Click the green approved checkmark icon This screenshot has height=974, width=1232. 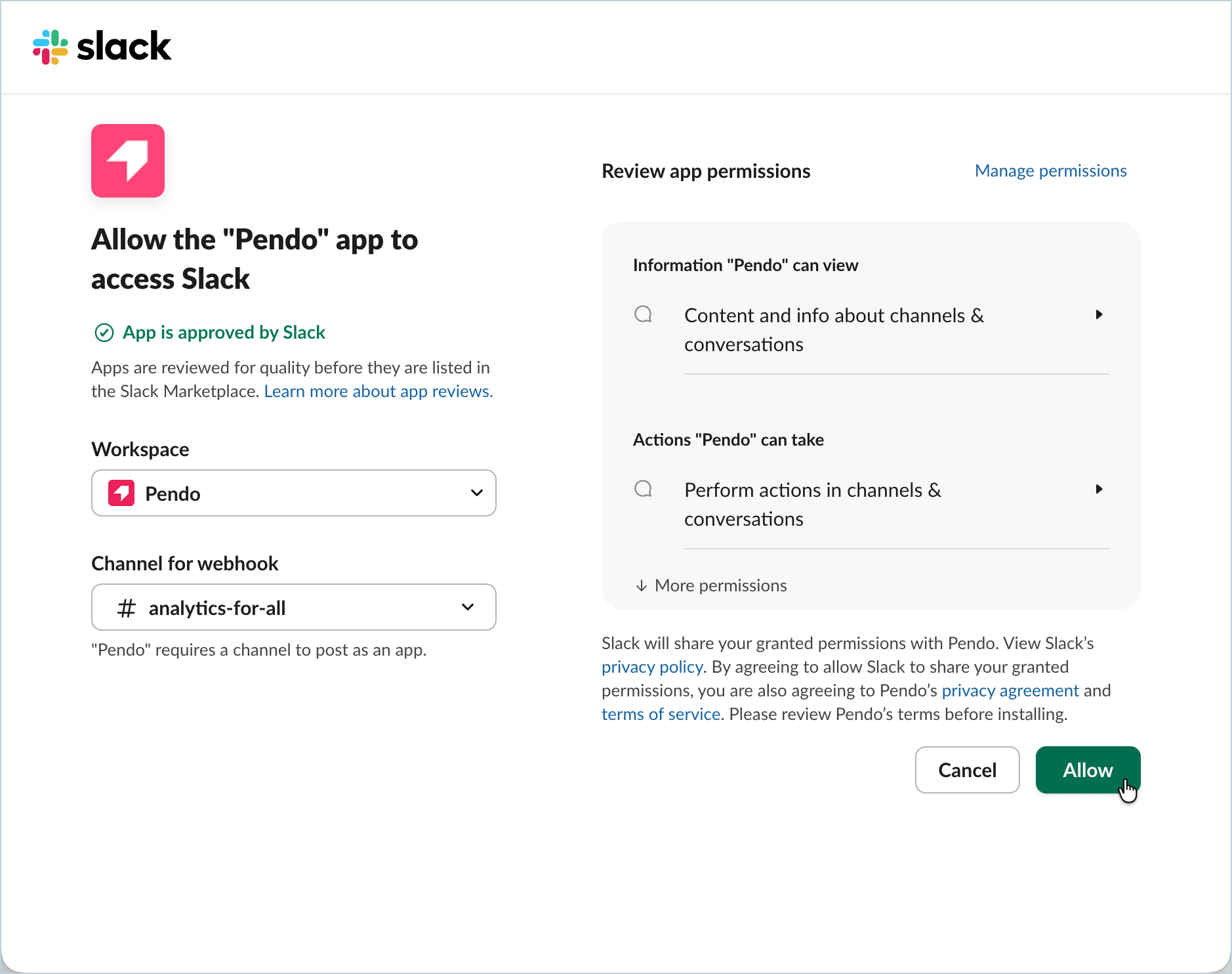click(104, 333)
